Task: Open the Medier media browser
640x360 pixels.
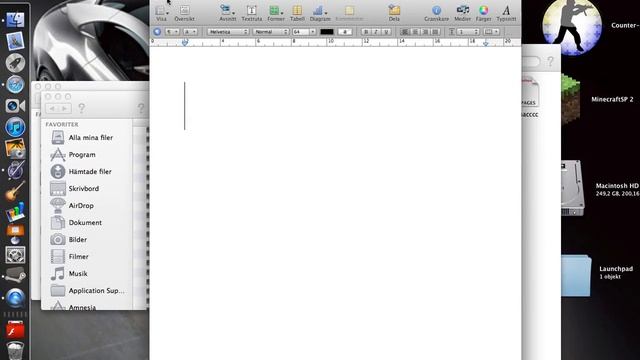Action: tap(462, 13)
